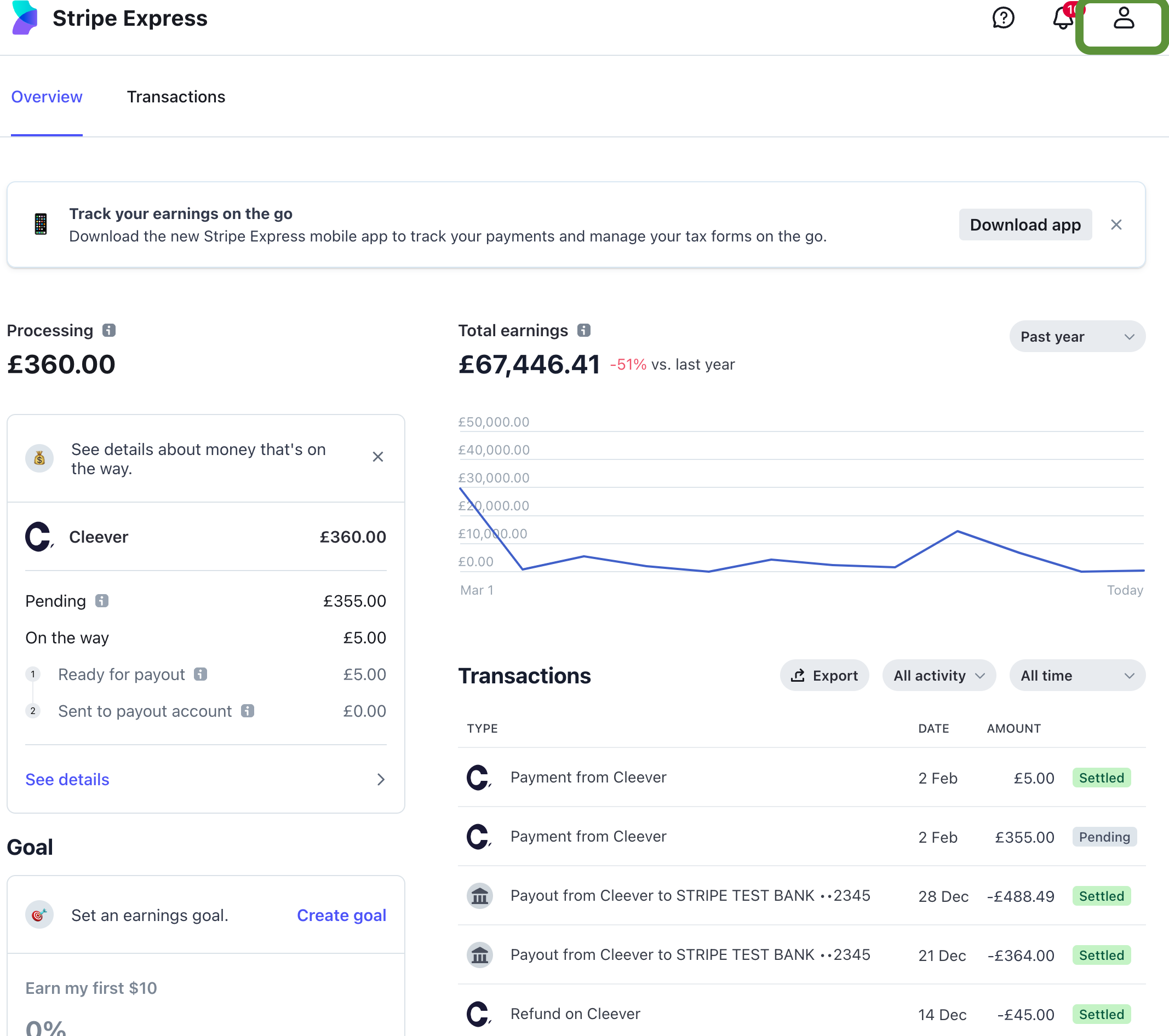1169x1036 pixels.
Task: Open the Past year dropdown
Action: 1077,337
